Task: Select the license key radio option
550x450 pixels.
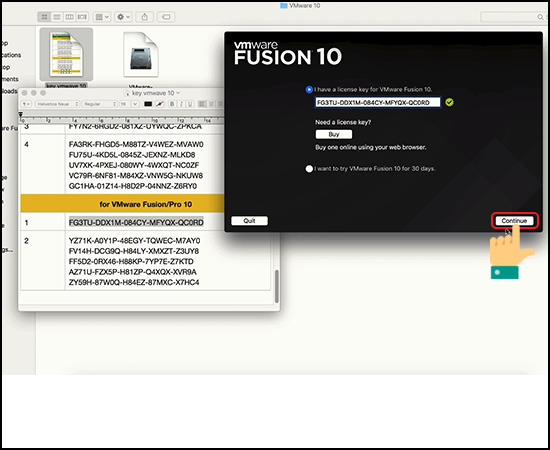Action: pos(309,90)
